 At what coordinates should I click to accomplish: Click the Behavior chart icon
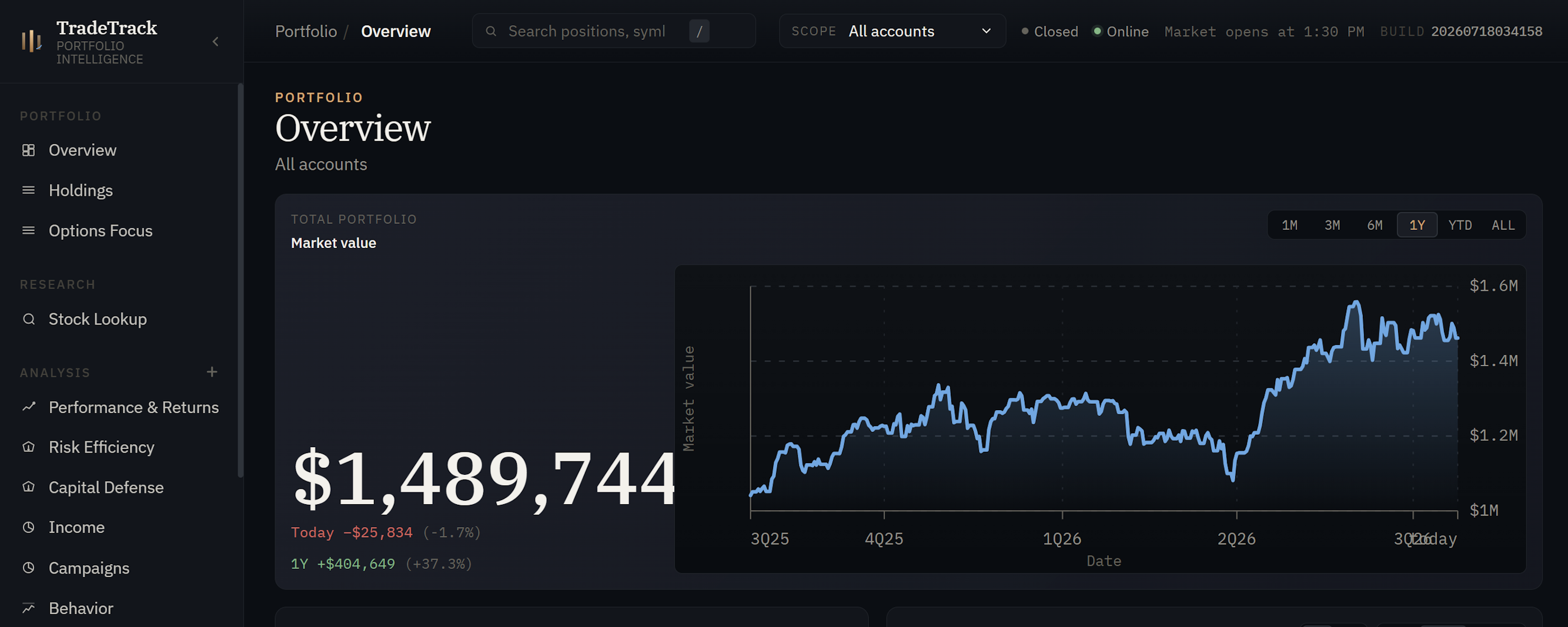(29, 608)
